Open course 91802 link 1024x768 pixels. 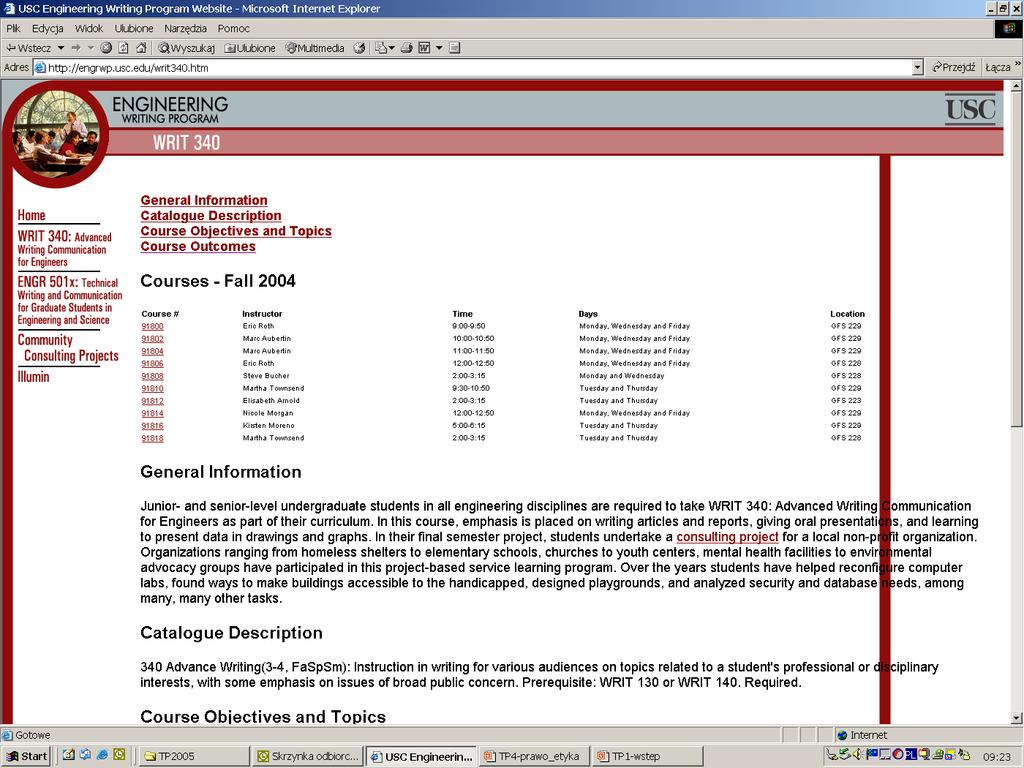point(152,339)
